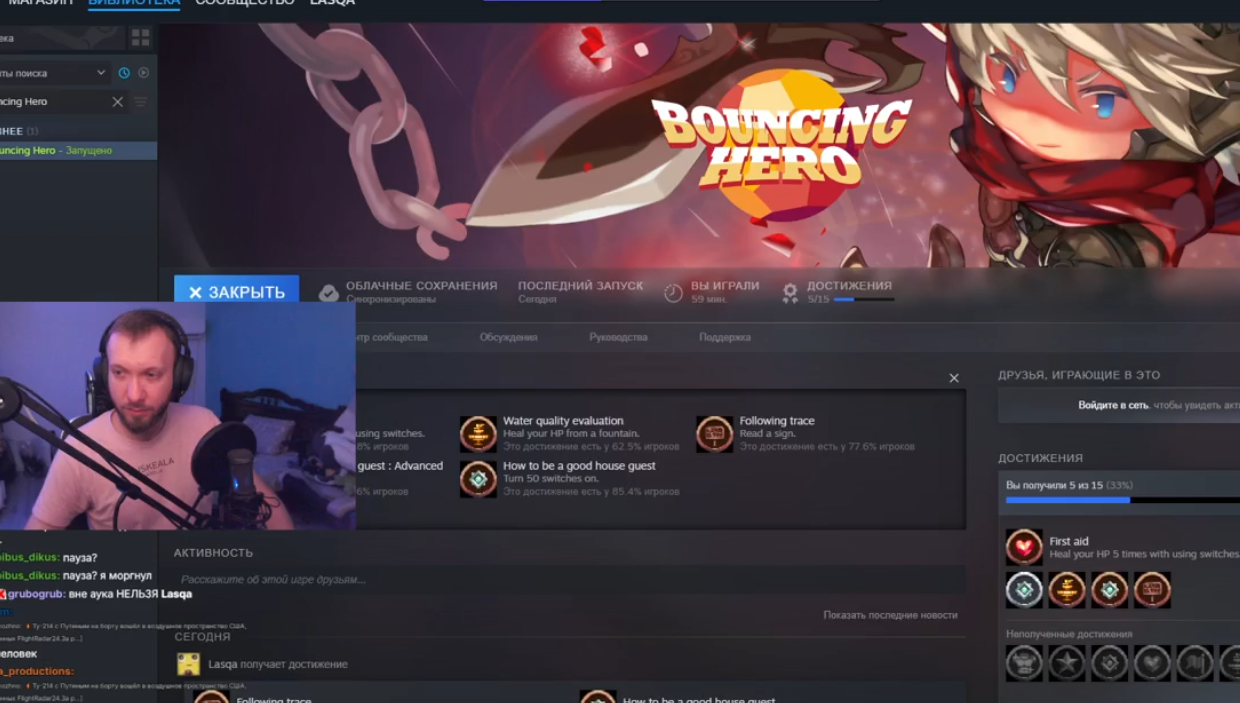Click the first locked achievement icon

tap(1024, 663)
